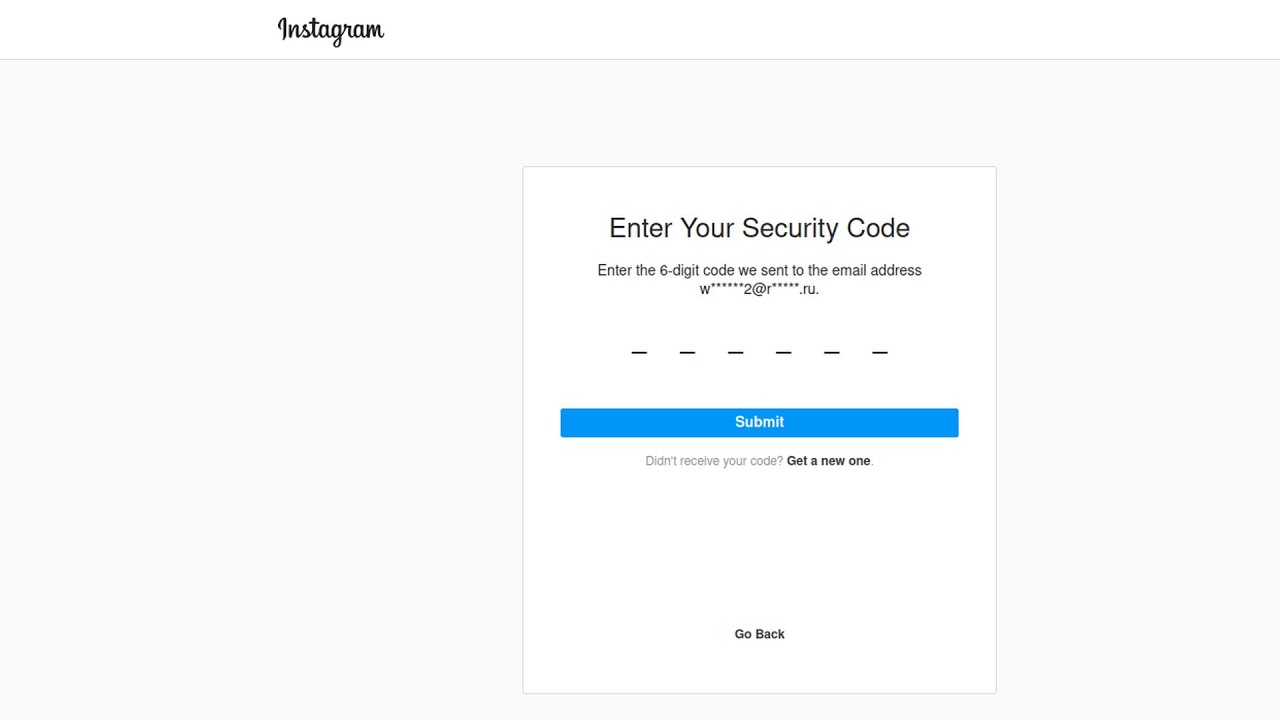The image size is (1280, 720).
Task: Click the Instagram logo in the header
Action: (x=331, y=30)
